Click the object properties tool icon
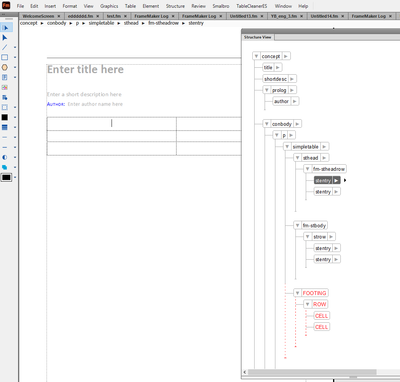This screenshot has width=400, height=382. coord(5,97)
